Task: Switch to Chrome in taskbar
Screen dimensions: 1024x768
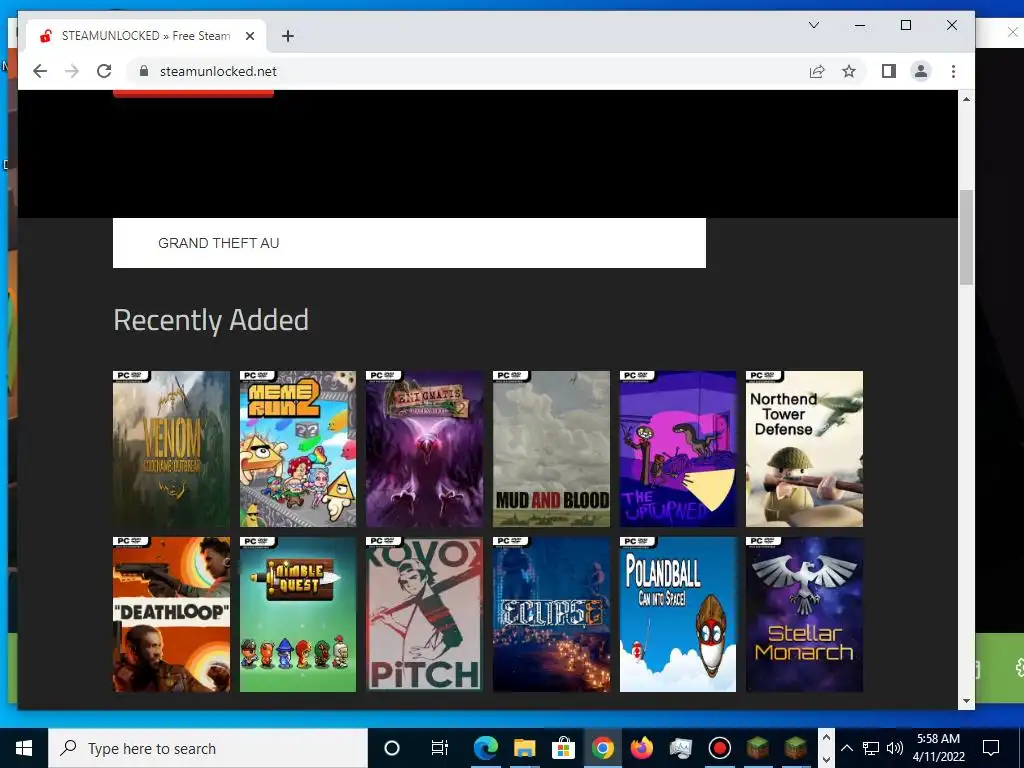Action: 602,748
